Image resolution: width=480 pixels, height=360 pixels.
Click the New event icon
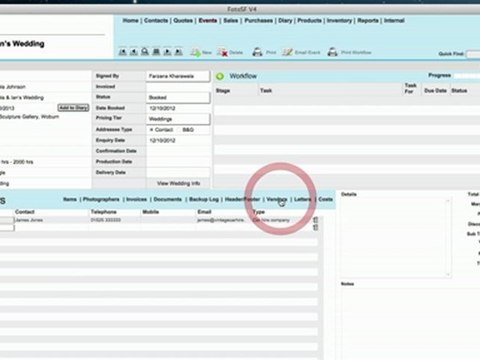(195, 52)
